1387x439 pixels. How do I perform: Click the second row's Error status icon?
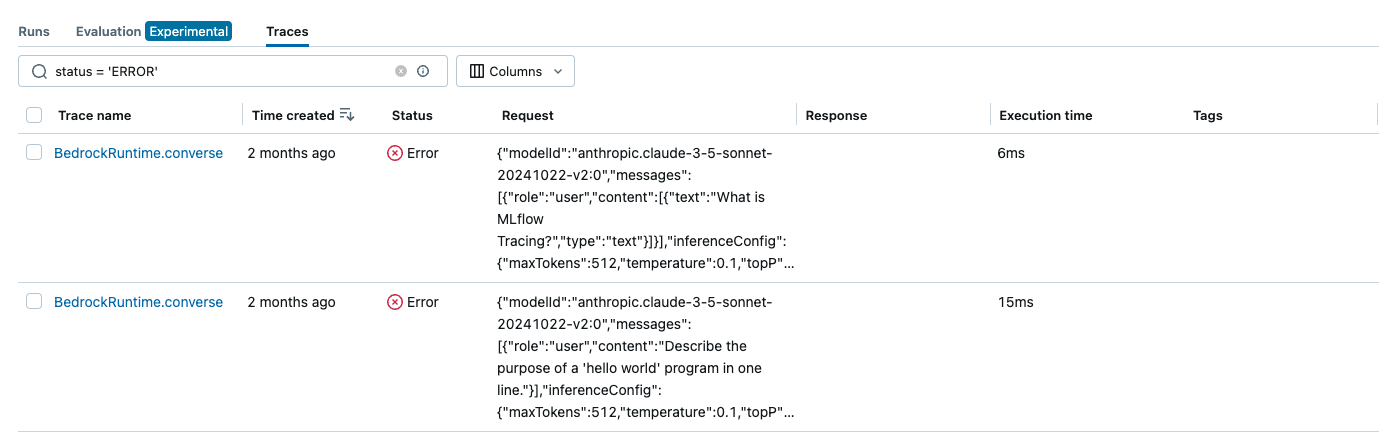pos(395,302)
